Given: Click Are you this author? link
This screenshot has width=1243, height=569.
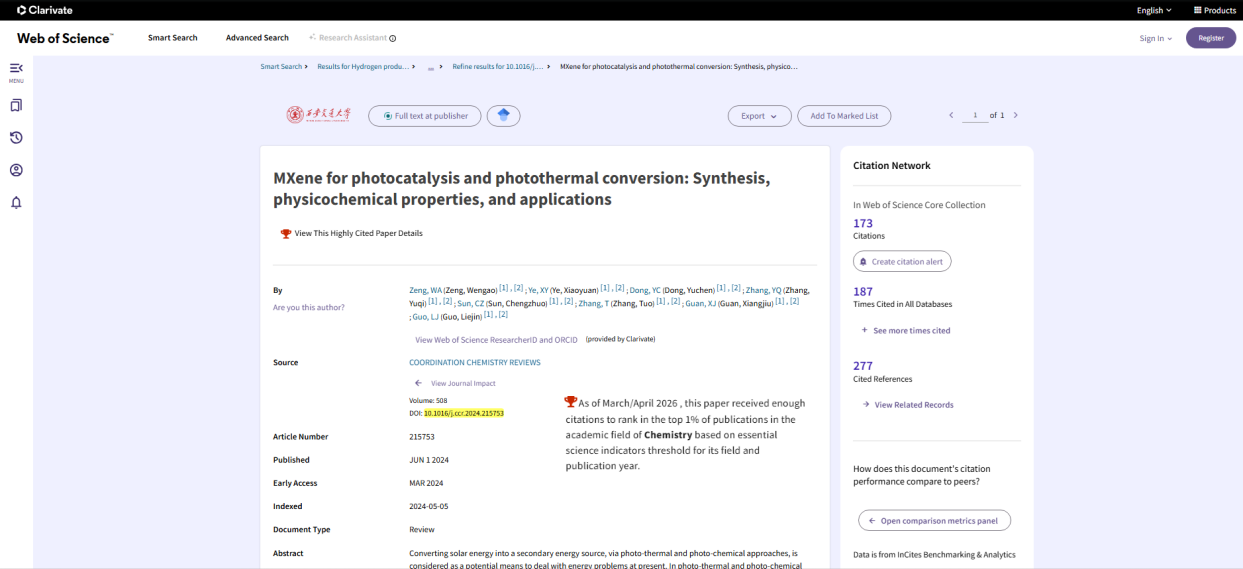Looking at the screenshot, I should pyautogui.click(x=309, y=307).
